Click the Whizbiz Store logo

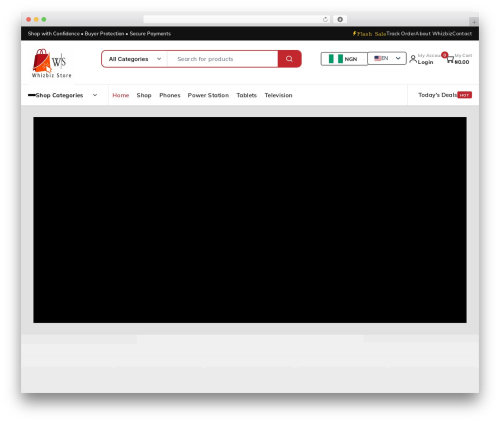click(x=52, y=63)
